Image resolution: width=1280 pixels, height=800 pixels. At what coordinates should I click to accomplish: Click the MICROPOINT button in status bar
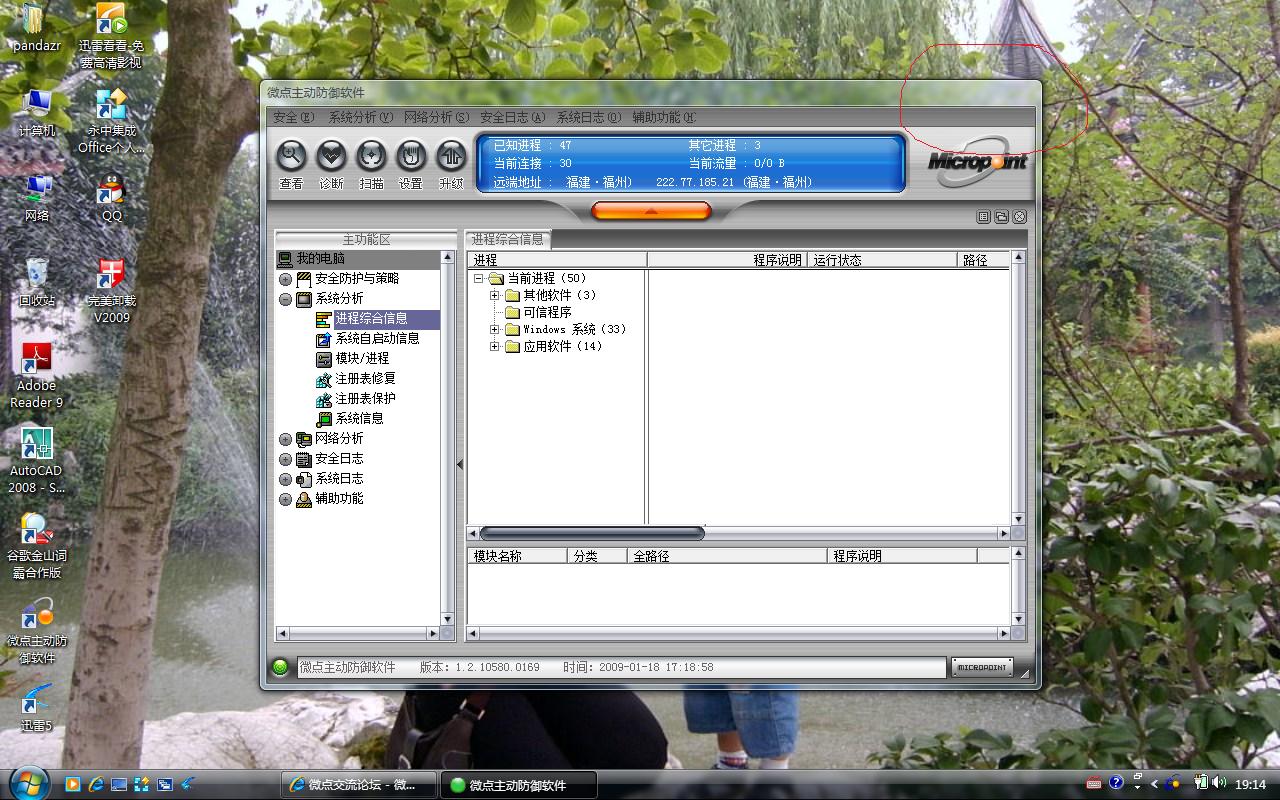point(982,667)
